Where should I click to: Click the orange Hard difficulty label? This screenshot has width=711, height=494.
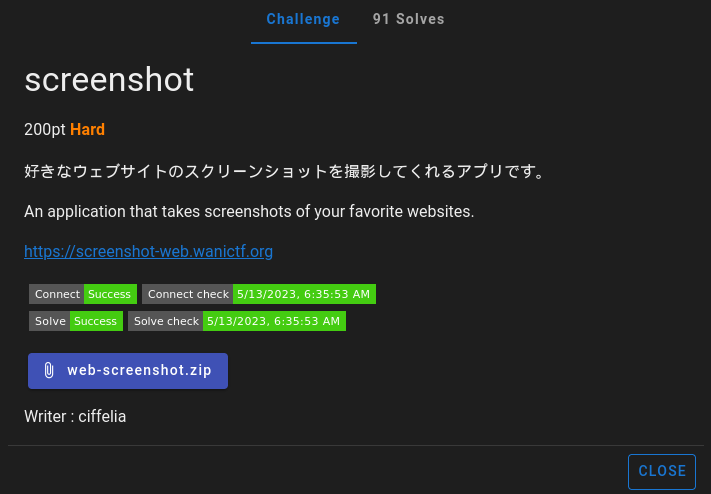pyautogui.click(x=88, y=130)
